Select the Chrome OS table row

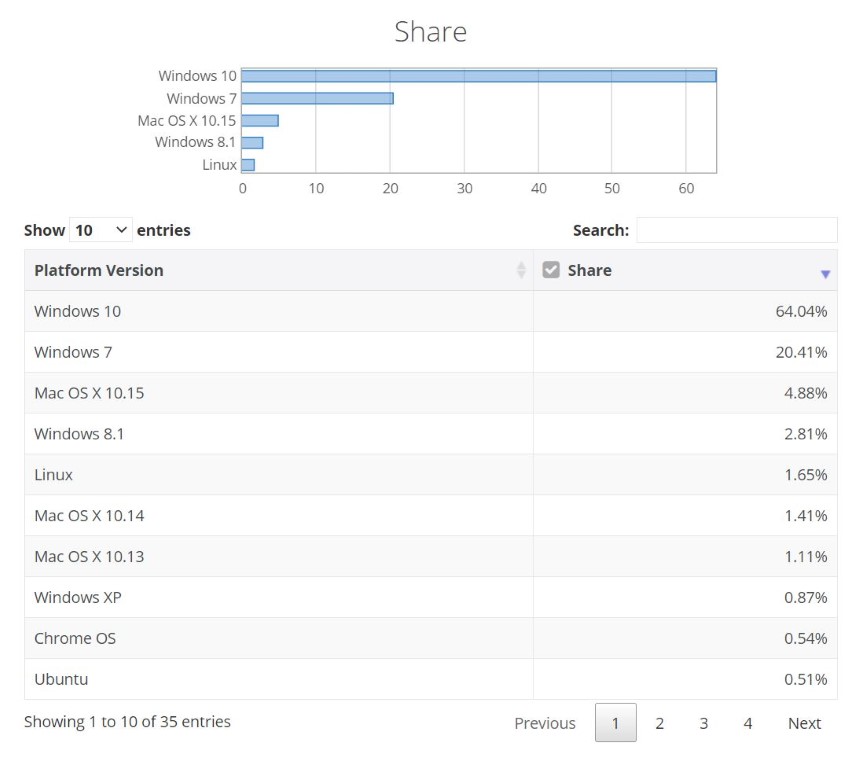pos(431,638)
